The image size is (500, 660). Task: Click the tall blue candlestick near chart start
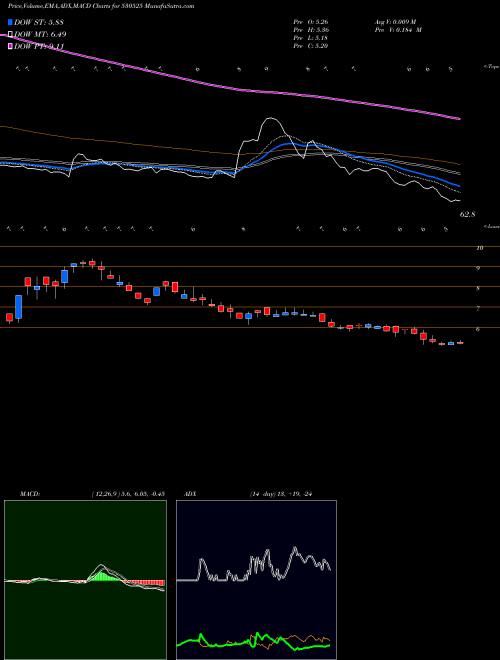pos(19,307)
